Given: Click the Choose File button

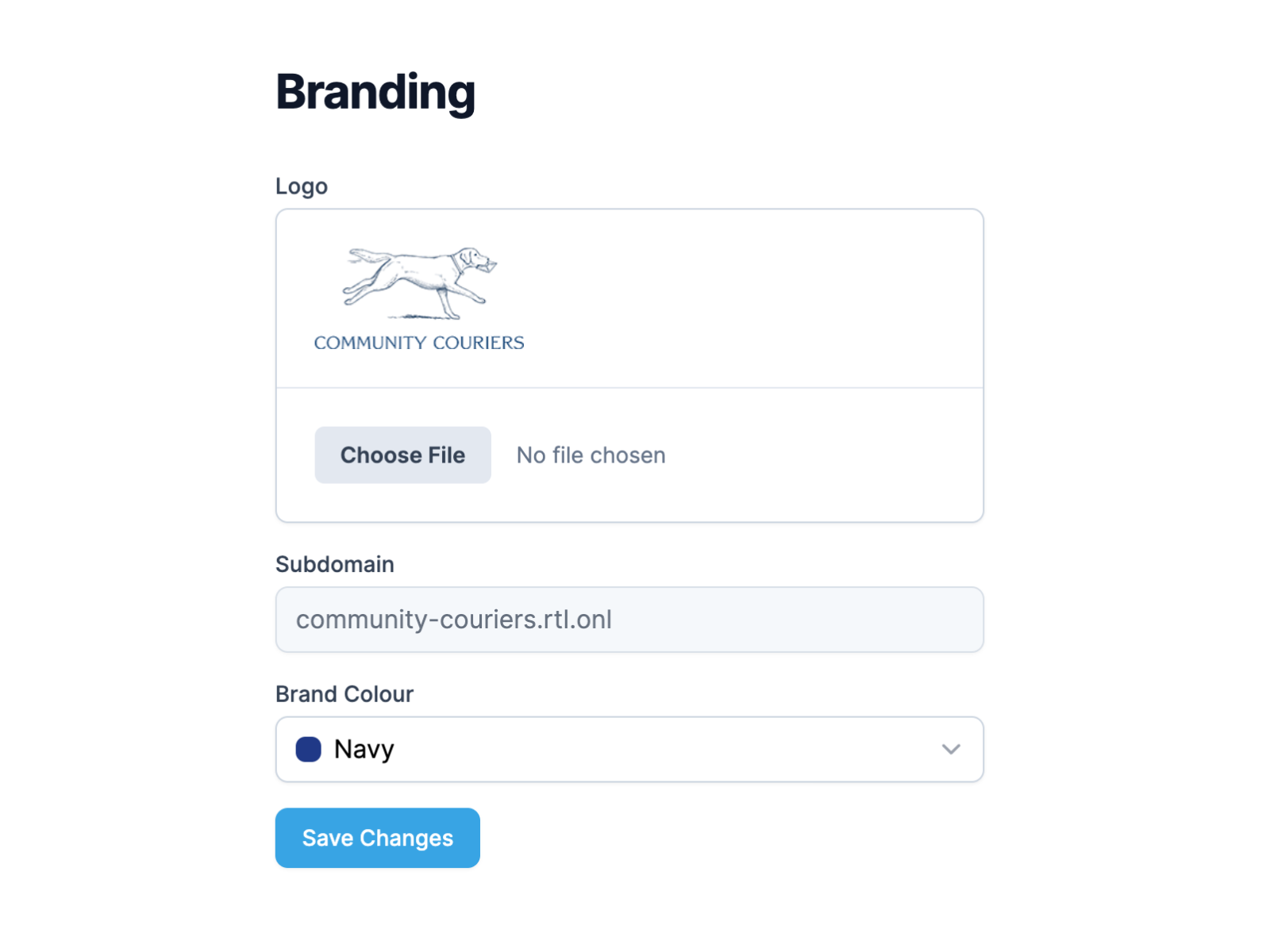Looking at the screenshot, I should [x=402, y=455].
